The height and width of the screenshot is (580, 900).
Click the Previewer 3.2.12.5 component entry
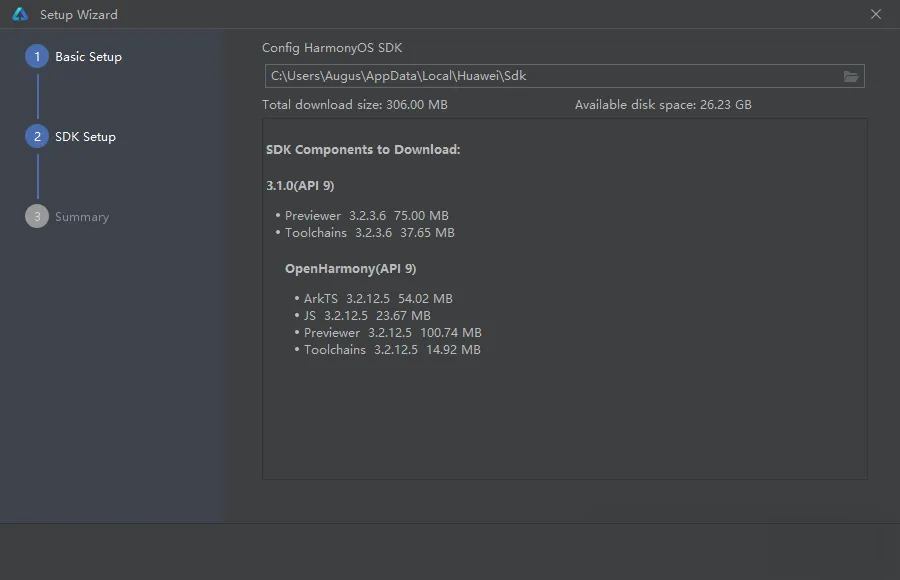point(388,332)
